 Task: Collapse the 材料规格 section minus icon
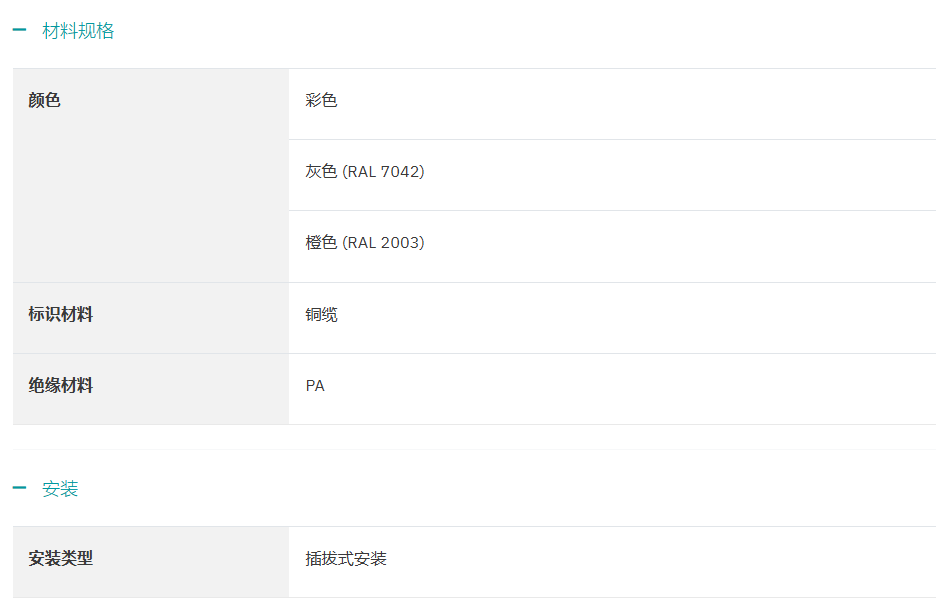pos(19,31)
